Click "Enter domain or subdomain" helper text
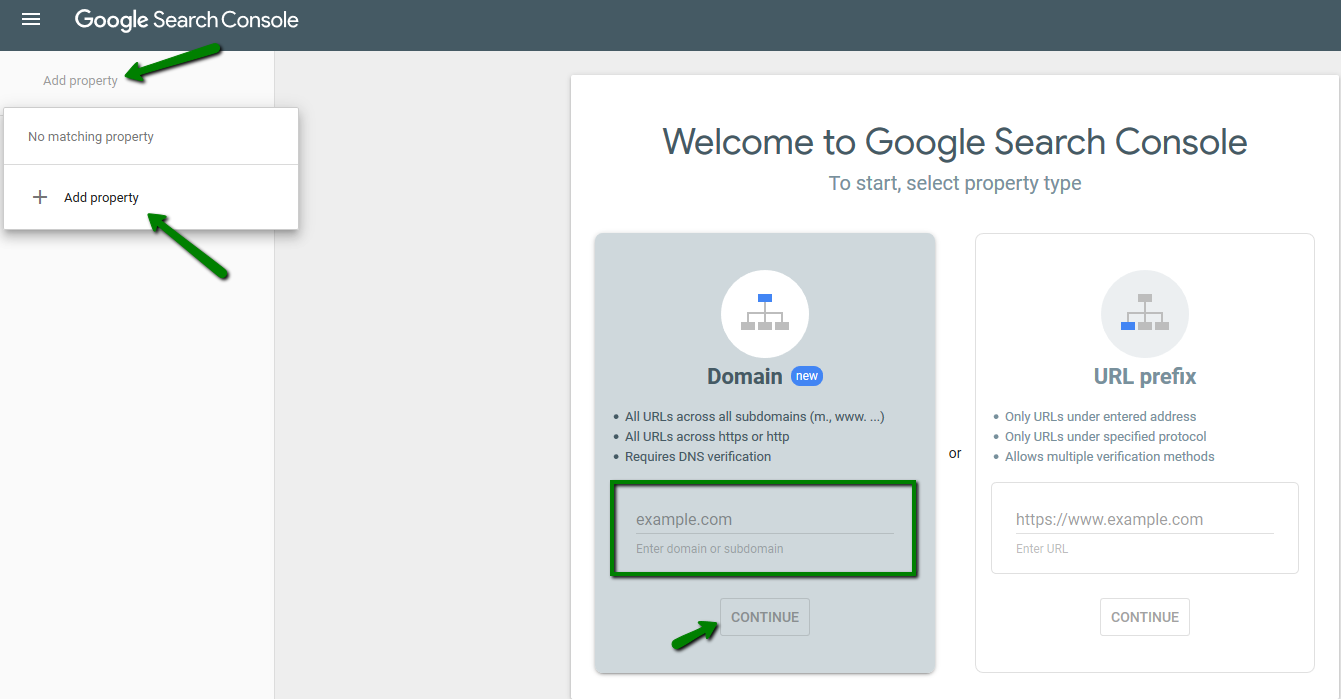The image size is (1341, 699). coord(709,549)
